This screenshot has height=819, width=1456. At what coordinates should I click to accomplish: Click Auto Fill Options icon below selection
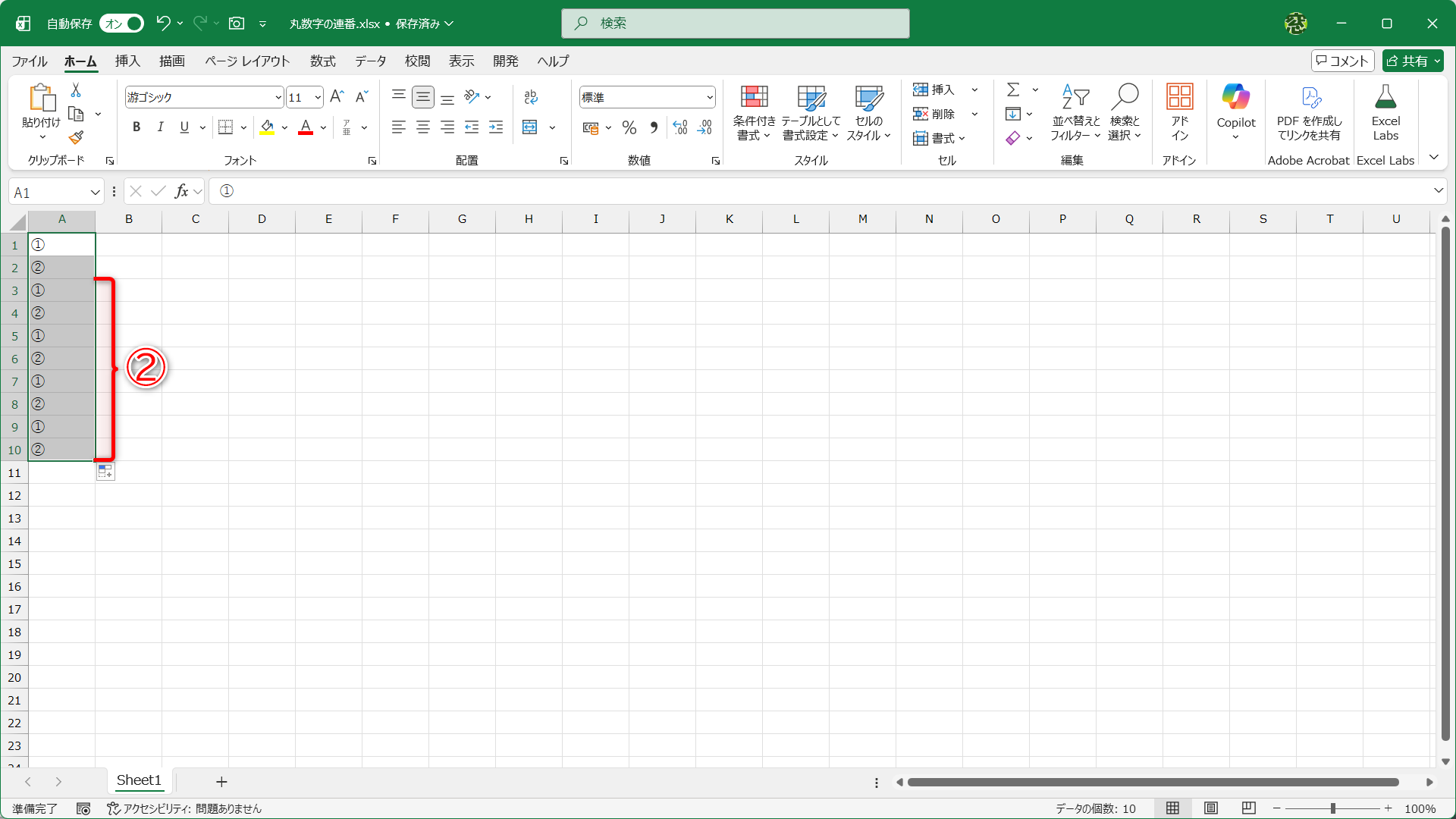(x=105, y=472)
